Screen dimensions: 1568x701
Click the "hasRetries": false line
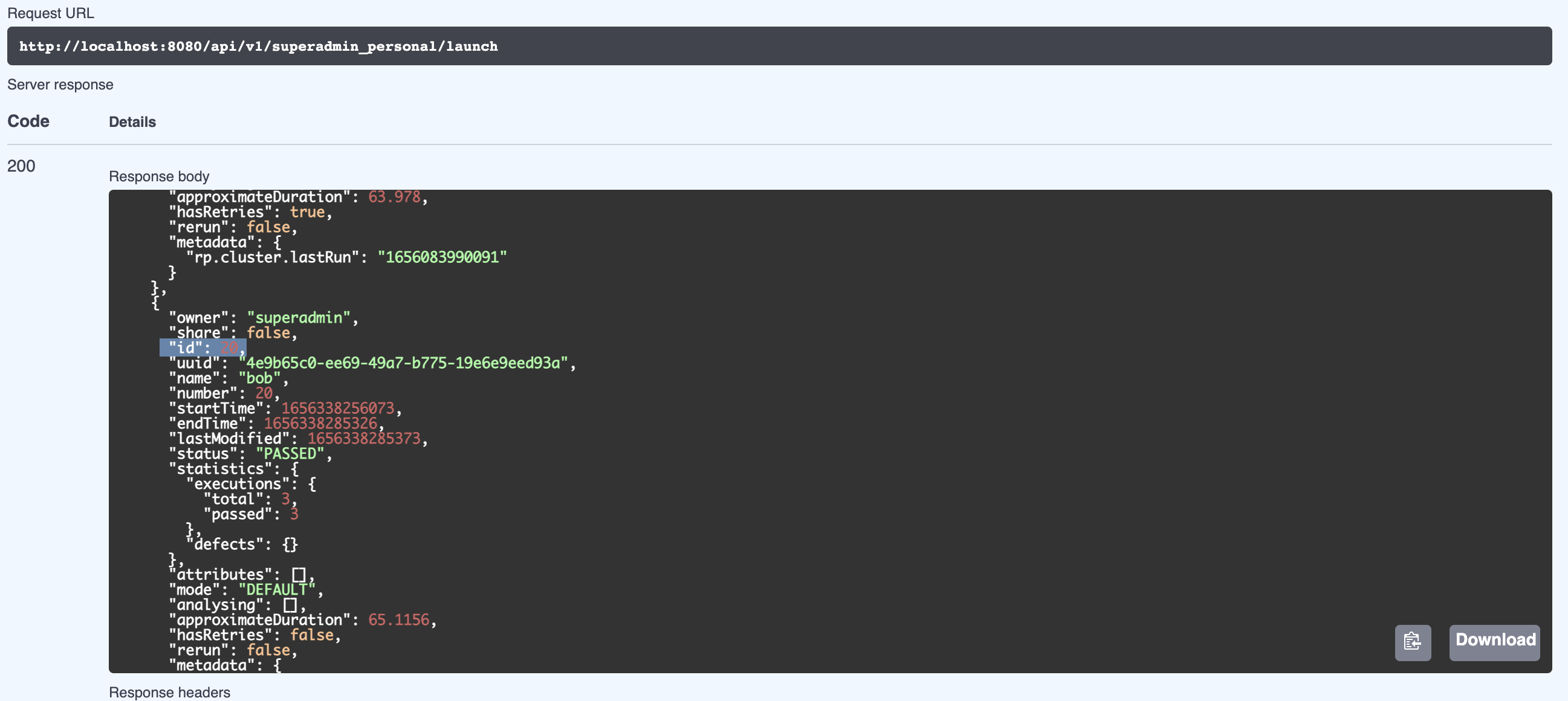254,635
